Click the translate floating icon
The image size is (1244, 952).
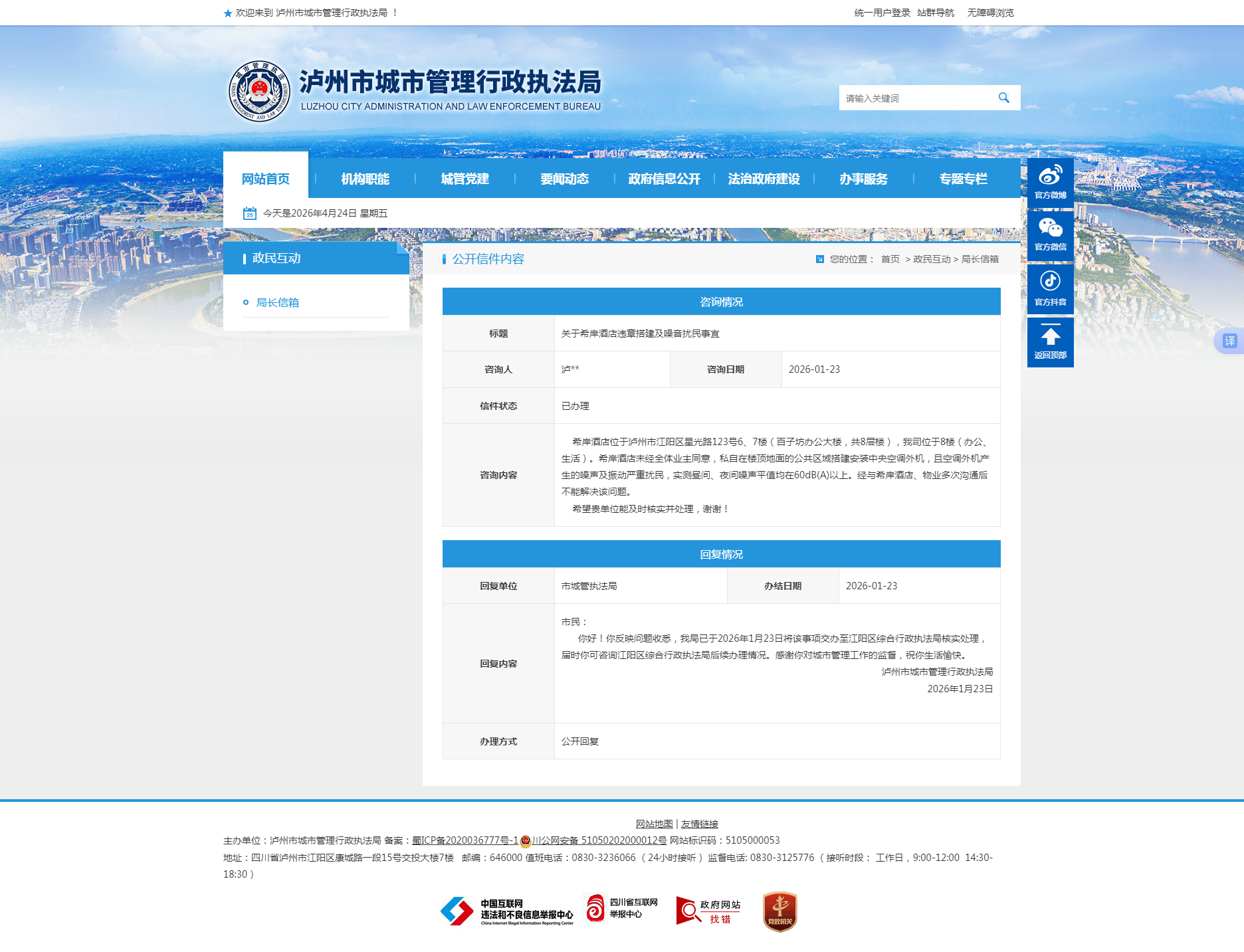pos(1229,341)
